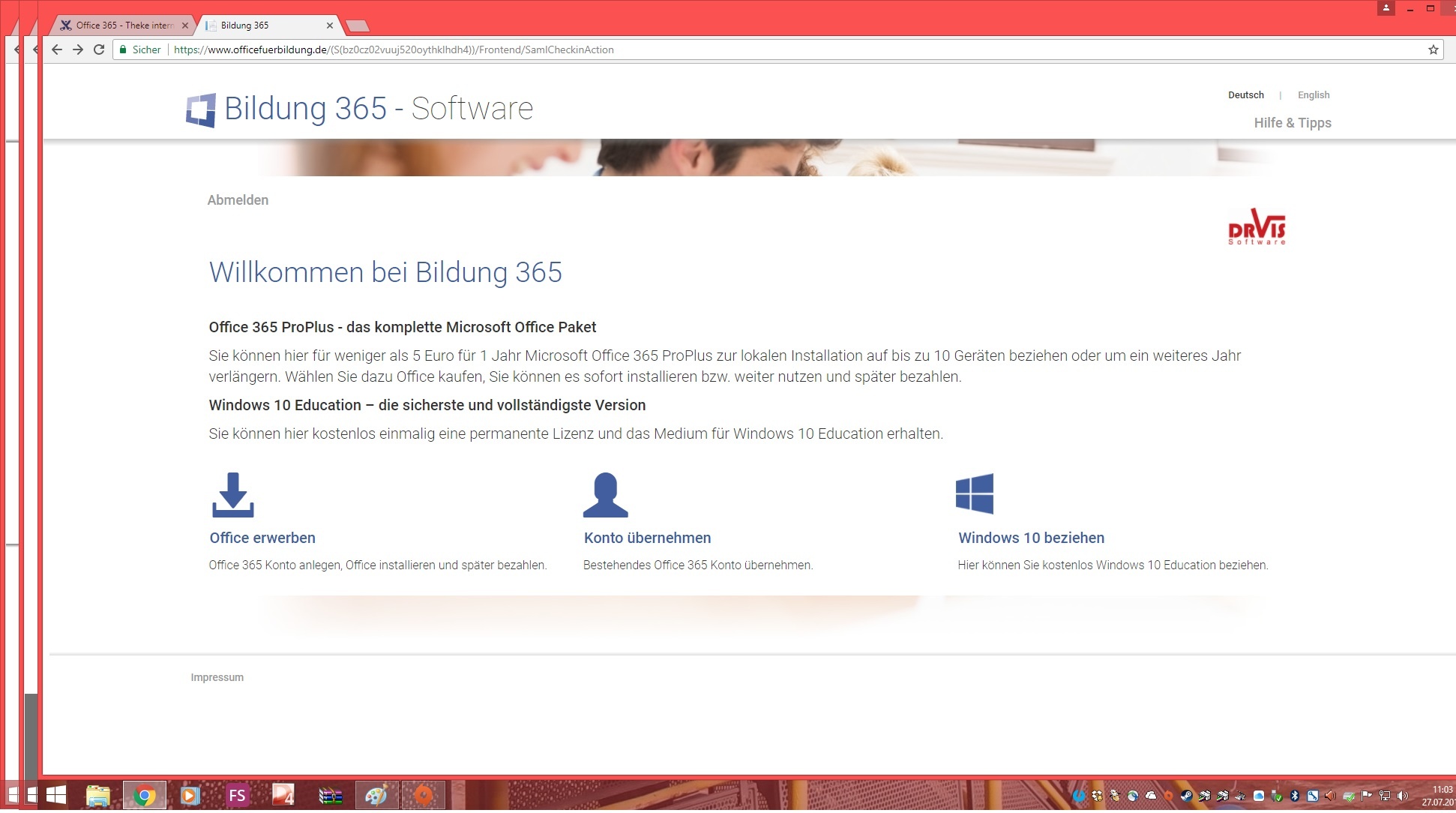Switch to Office 365 - Theke intern tab
The height and width of the screenshot is (813, 1456).
(x=124, y=25)
